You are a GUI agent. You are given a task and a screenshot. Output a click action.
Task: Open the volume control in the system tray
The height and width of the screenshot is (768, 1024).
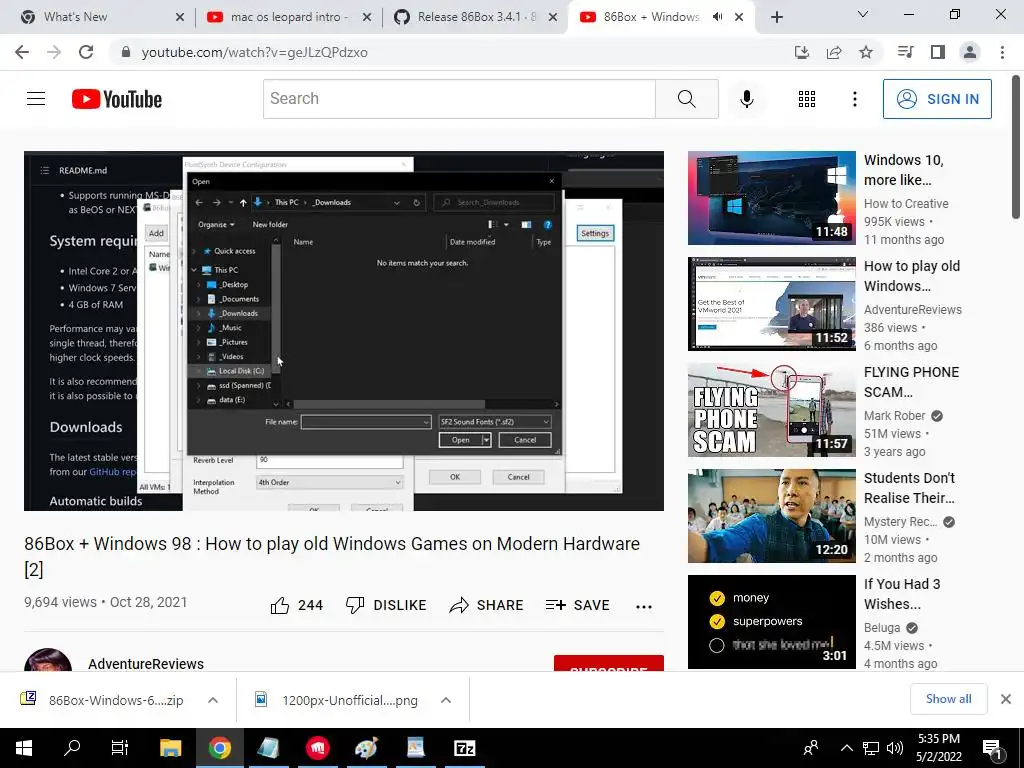(x=895, y=748)
